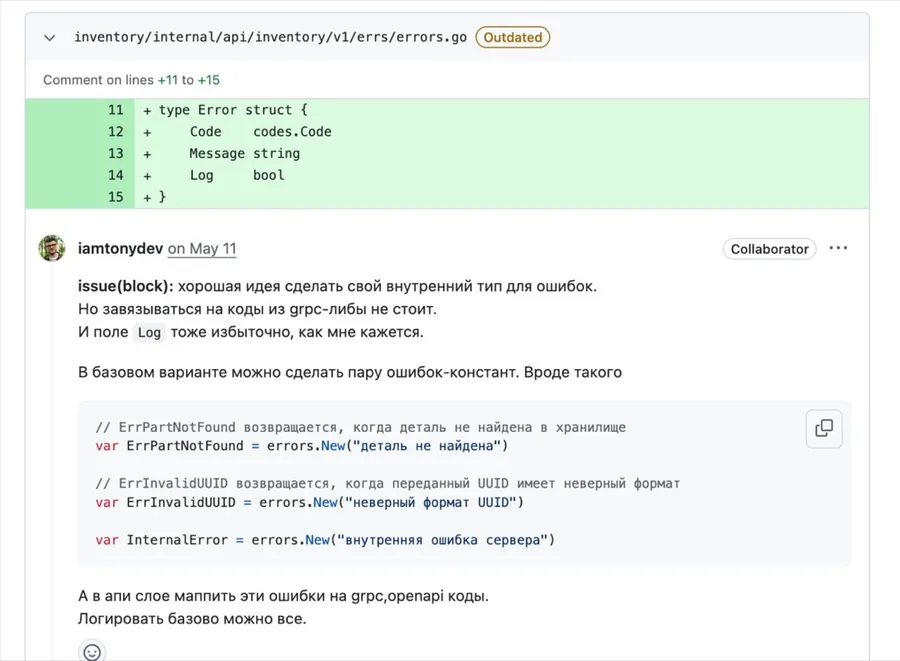Click the Collaborator badge

click(x=769, y=249)
